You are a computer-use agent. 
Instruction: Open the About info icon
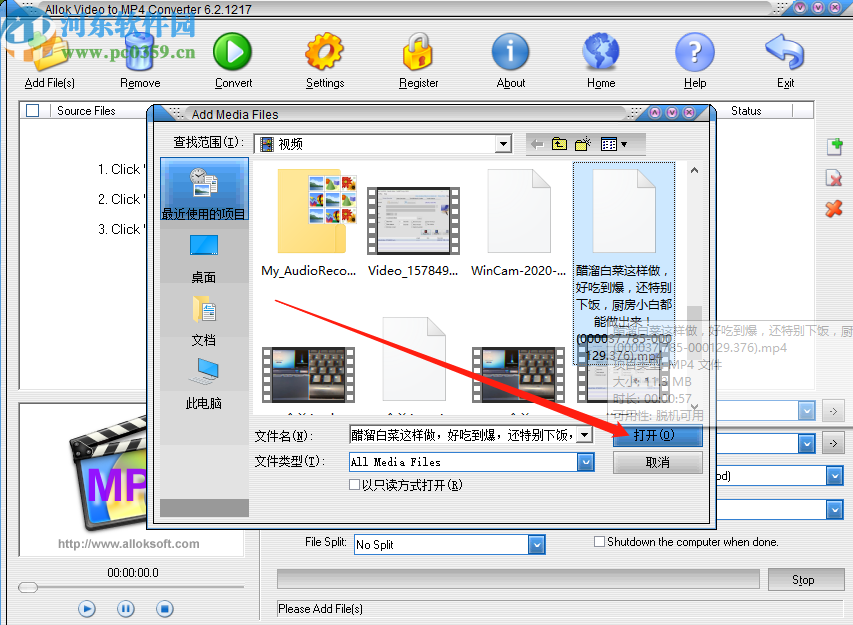tap(510, 50)
